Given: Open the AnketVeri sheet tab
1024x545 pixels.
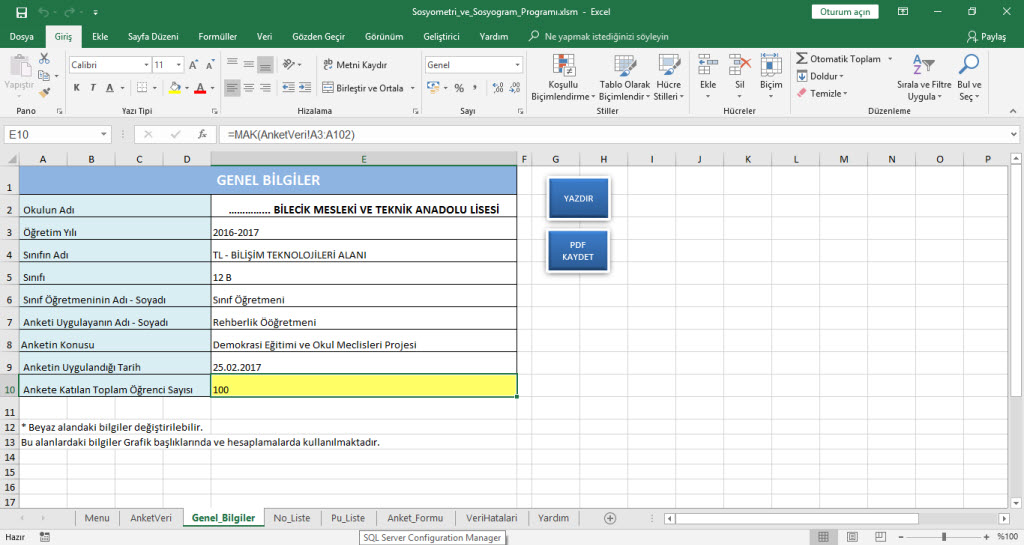Looking at the screenshot, I should point(151,518).
